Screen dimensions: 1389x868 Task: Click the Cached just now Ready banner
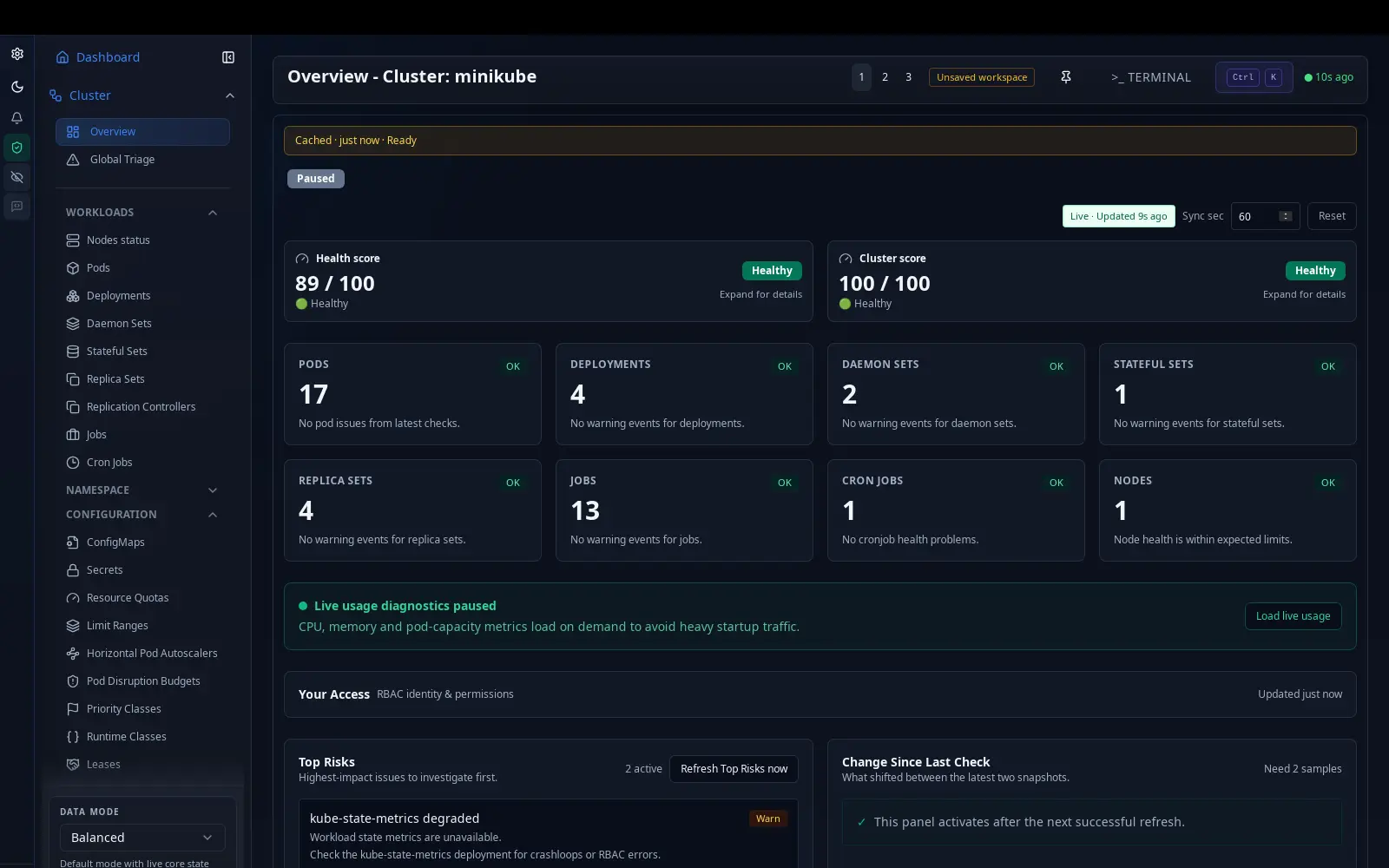coord(820,141)
